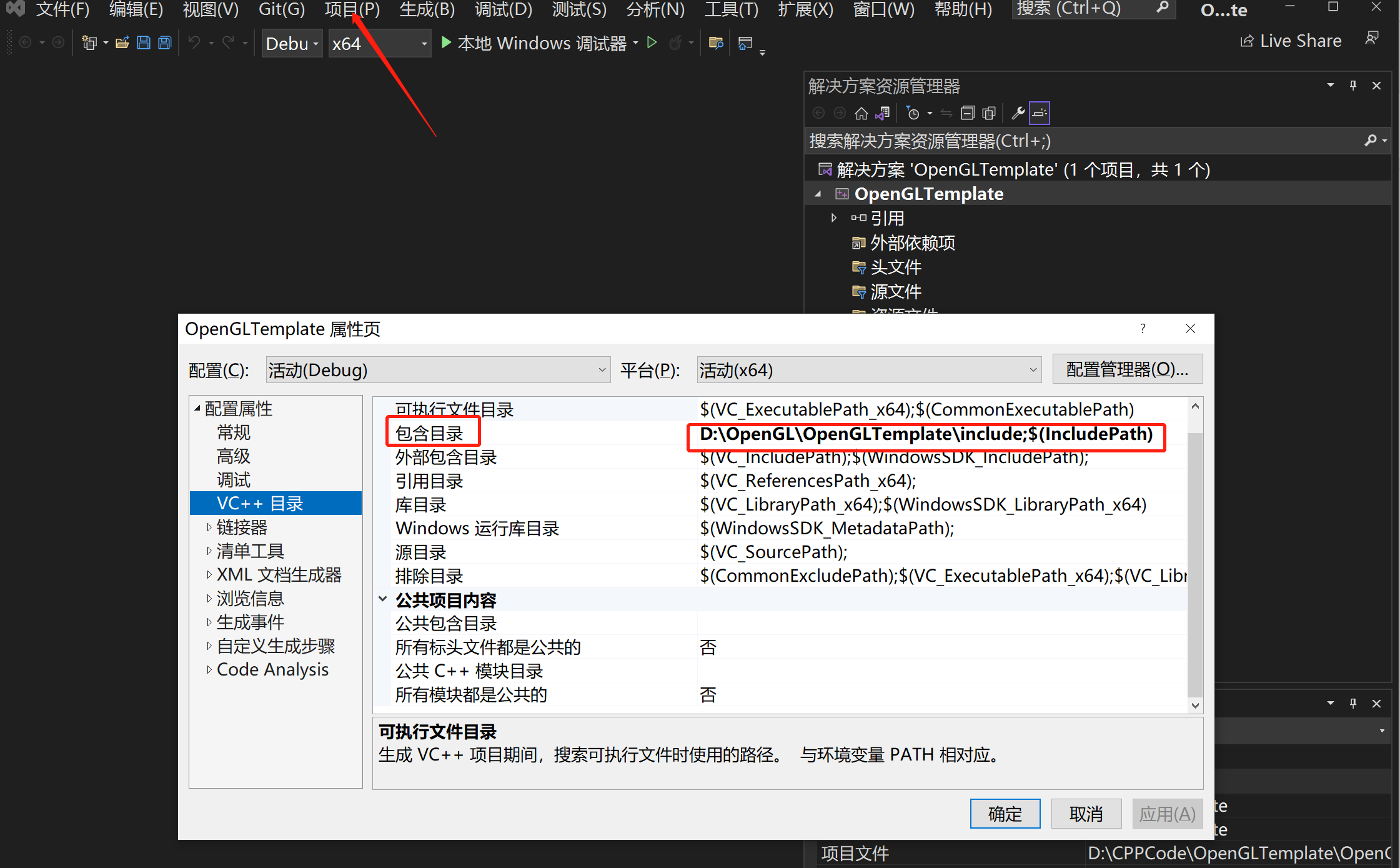The image size is (1400, 868).
Task: Click the Save file icon
Action: click(140, 44)
